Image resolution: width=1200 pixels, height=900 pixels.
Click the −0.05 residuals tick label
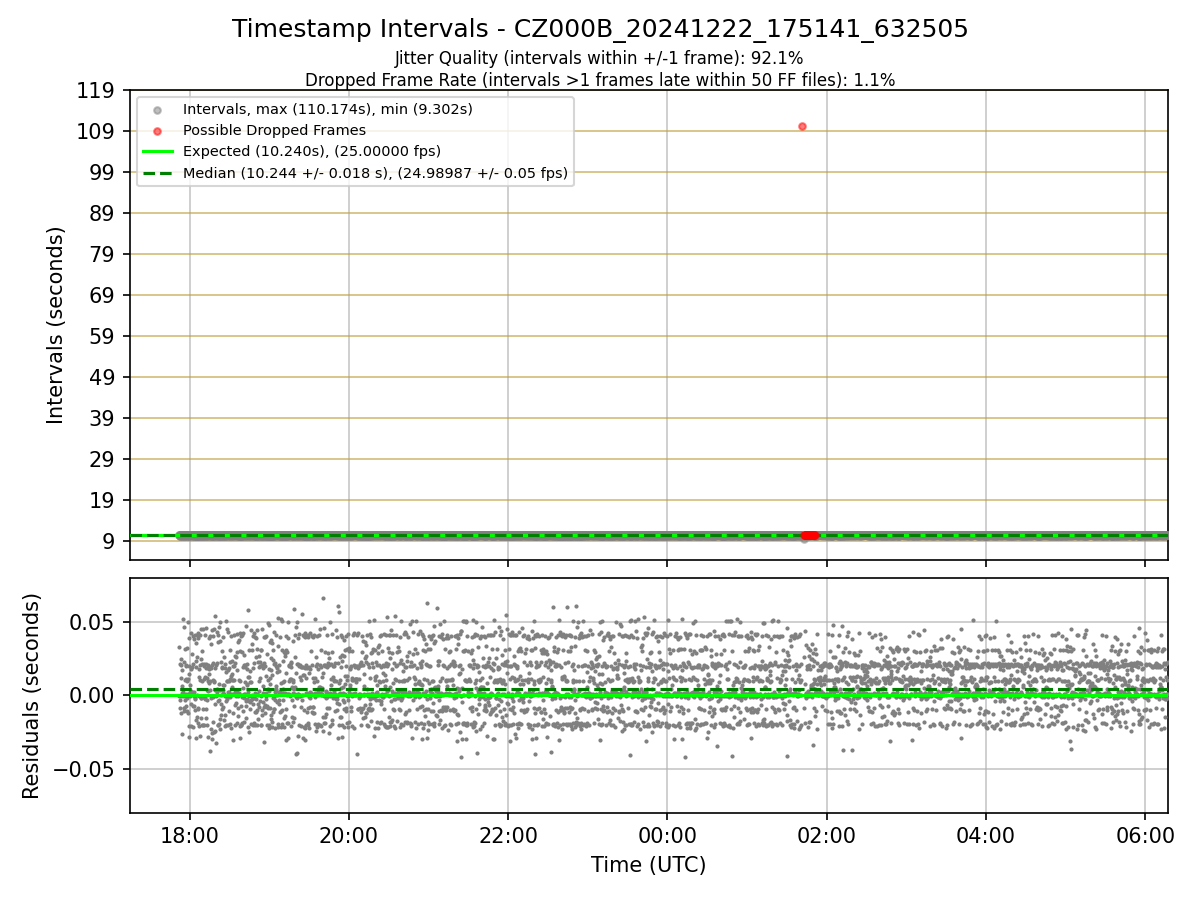pyautogui.click(x=86, y=770)
